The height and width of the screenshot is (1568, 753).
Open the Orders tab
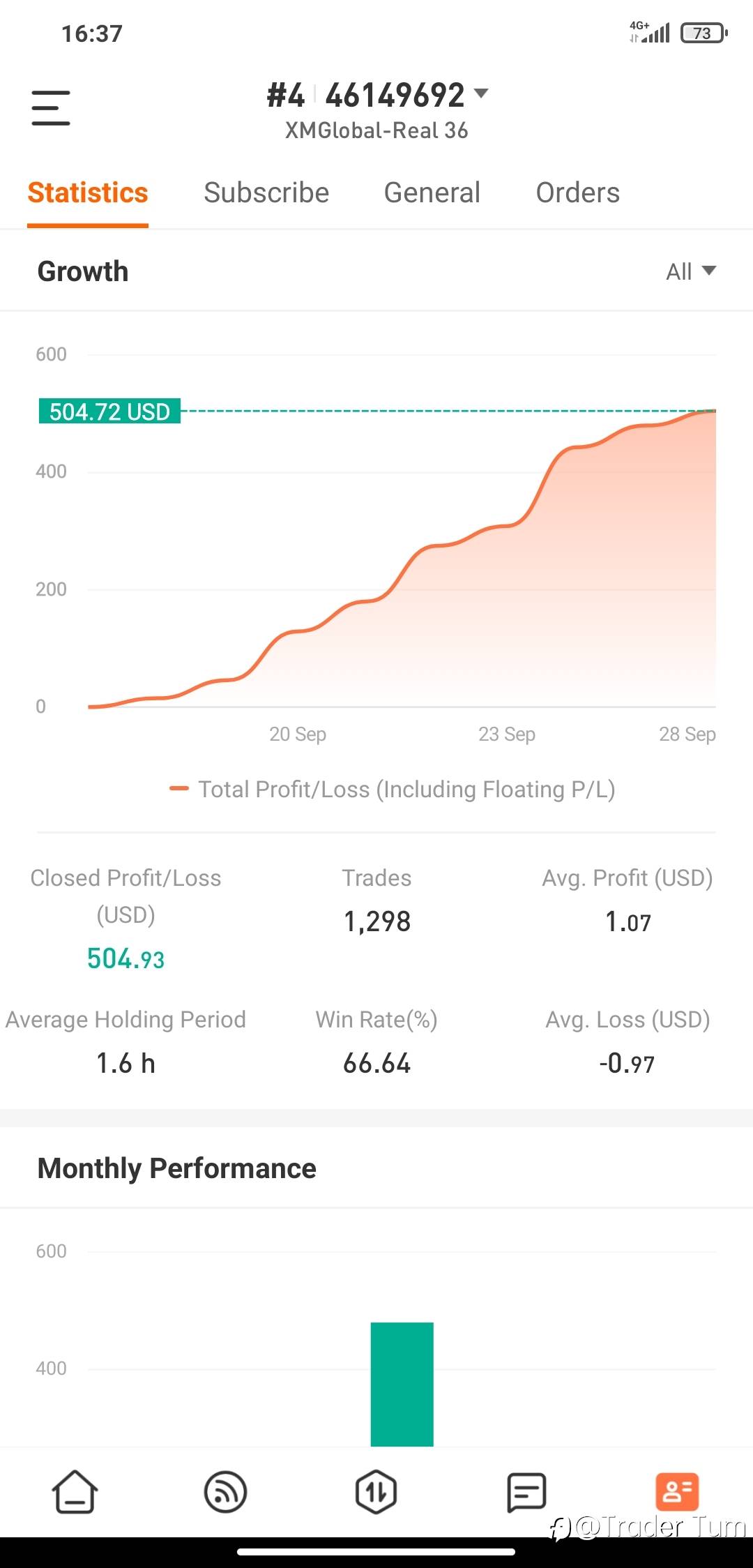pyautogui.click(x=578, y=193)
